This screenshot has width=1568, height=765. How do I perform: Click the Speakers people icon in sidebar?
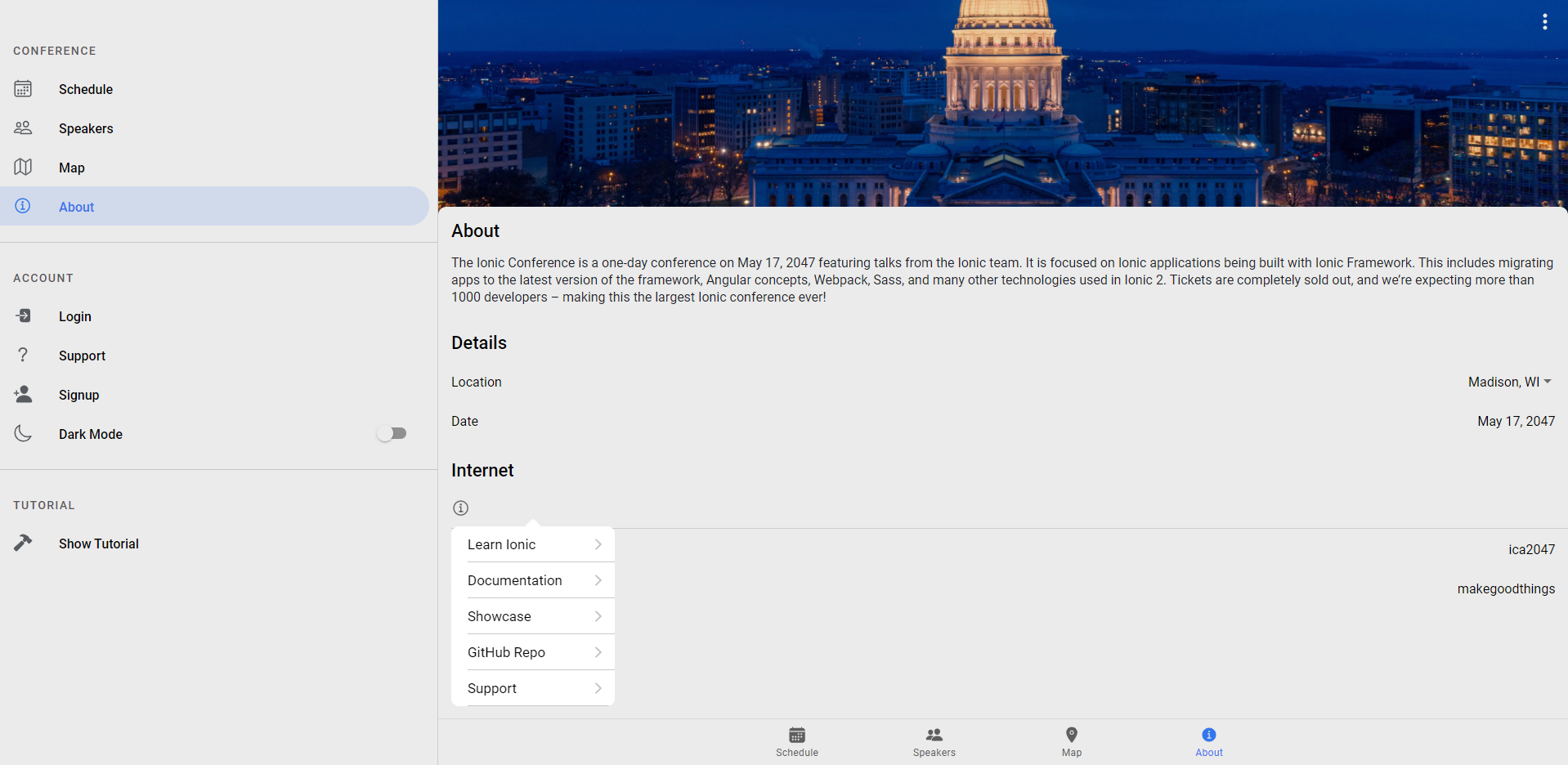point(23,128)
